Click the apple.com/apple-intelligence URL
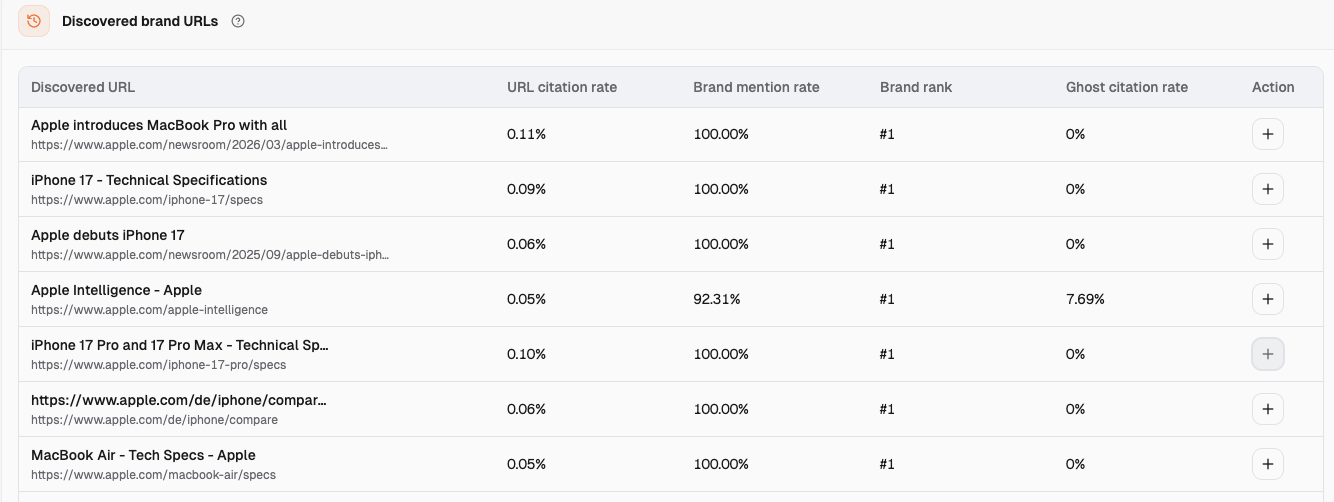This screenshot has height=502, width=1334. point(149,310)
